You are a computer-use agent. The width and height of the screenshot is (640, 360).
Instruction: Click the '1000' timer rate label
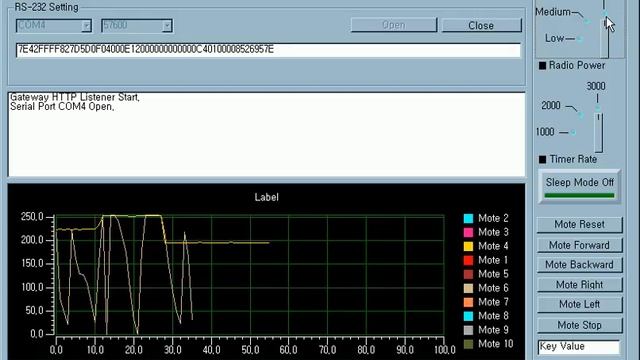[x=545, y=132]
